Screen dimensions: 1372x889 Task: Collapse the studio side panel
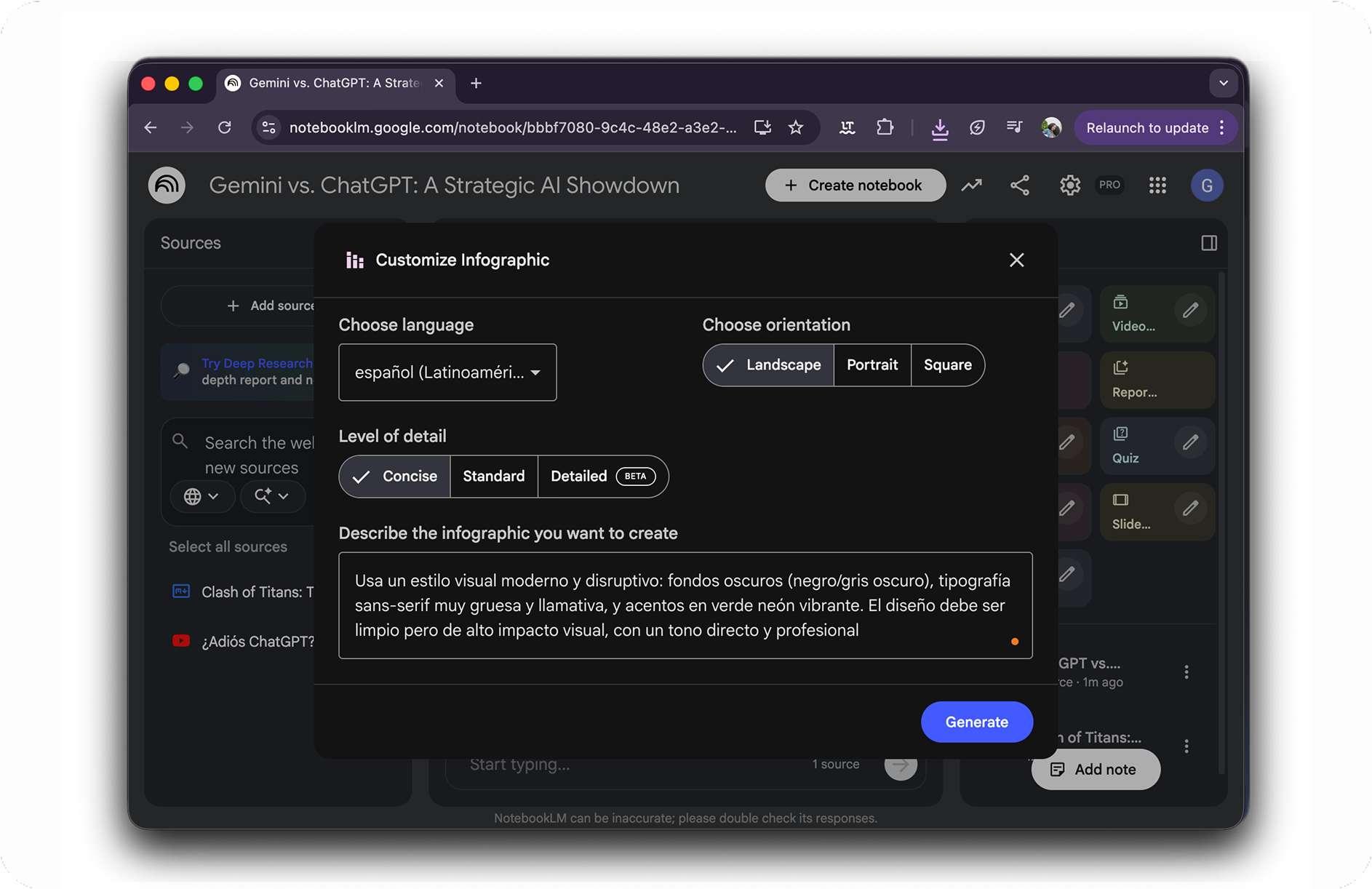1209,243
